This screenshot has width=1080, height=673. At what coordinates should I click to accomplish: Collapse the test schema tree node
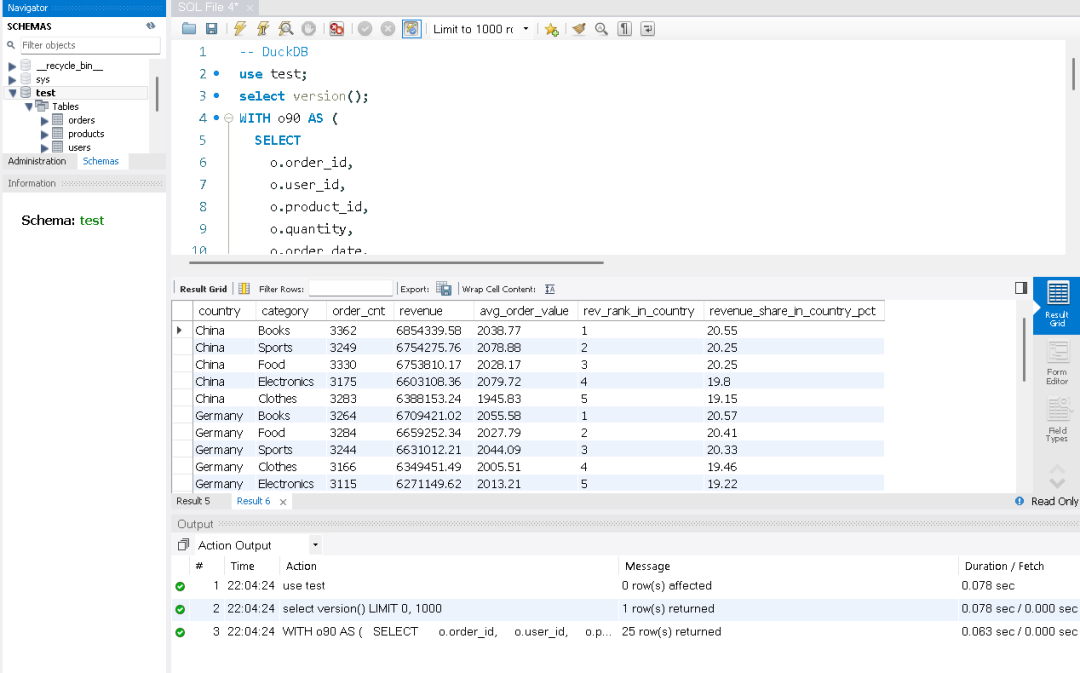(x=13, y=93)
